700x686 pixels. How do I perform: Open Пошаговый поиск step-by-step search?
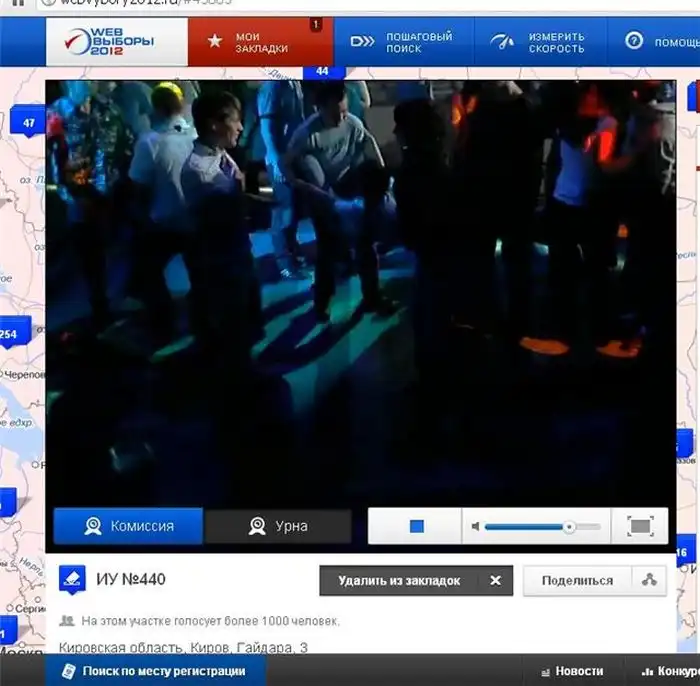coord(400,42)
